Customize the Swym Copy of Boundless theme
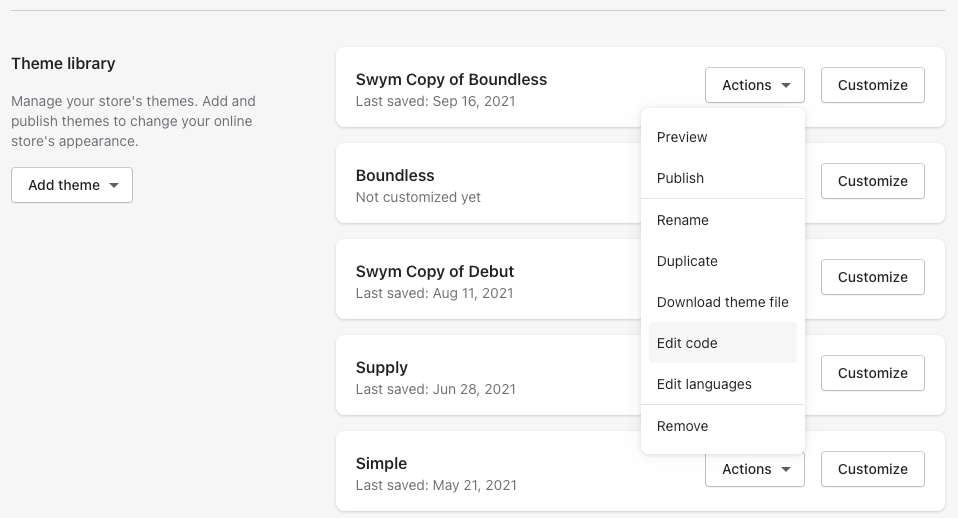958x518 pixels. pyautogui.click(x=872, y=85)
